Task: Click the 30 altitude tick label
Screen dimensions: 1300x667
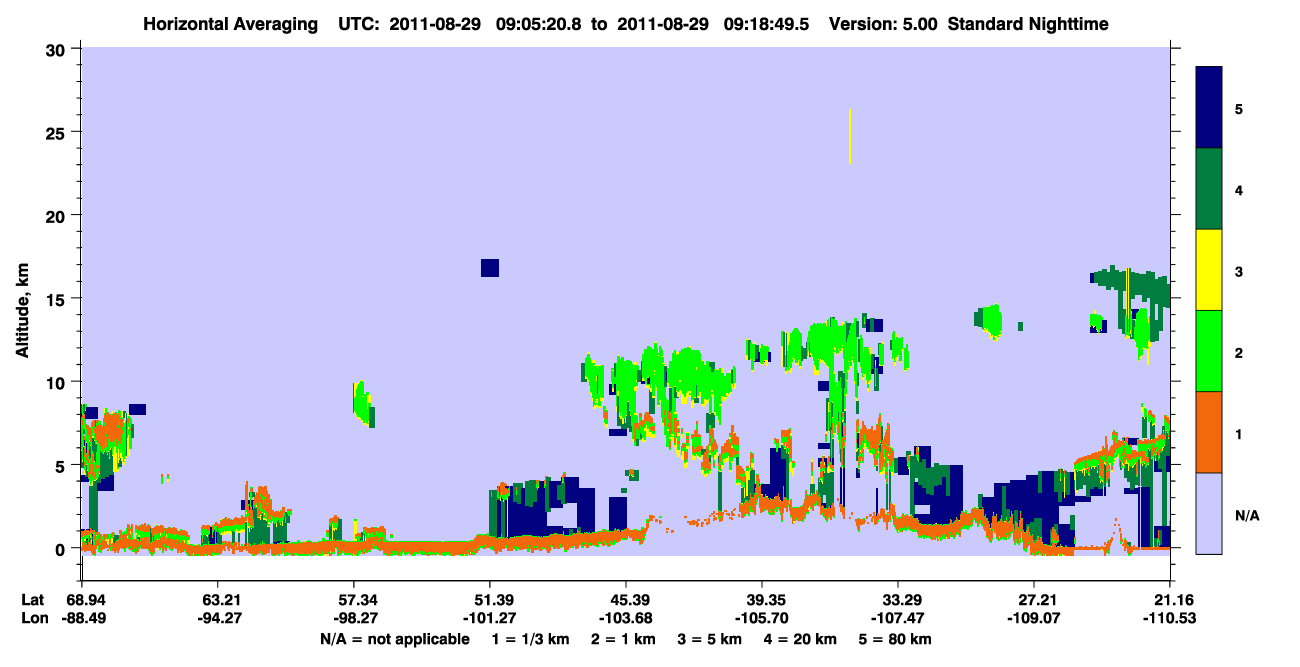Action: (58, 49)
